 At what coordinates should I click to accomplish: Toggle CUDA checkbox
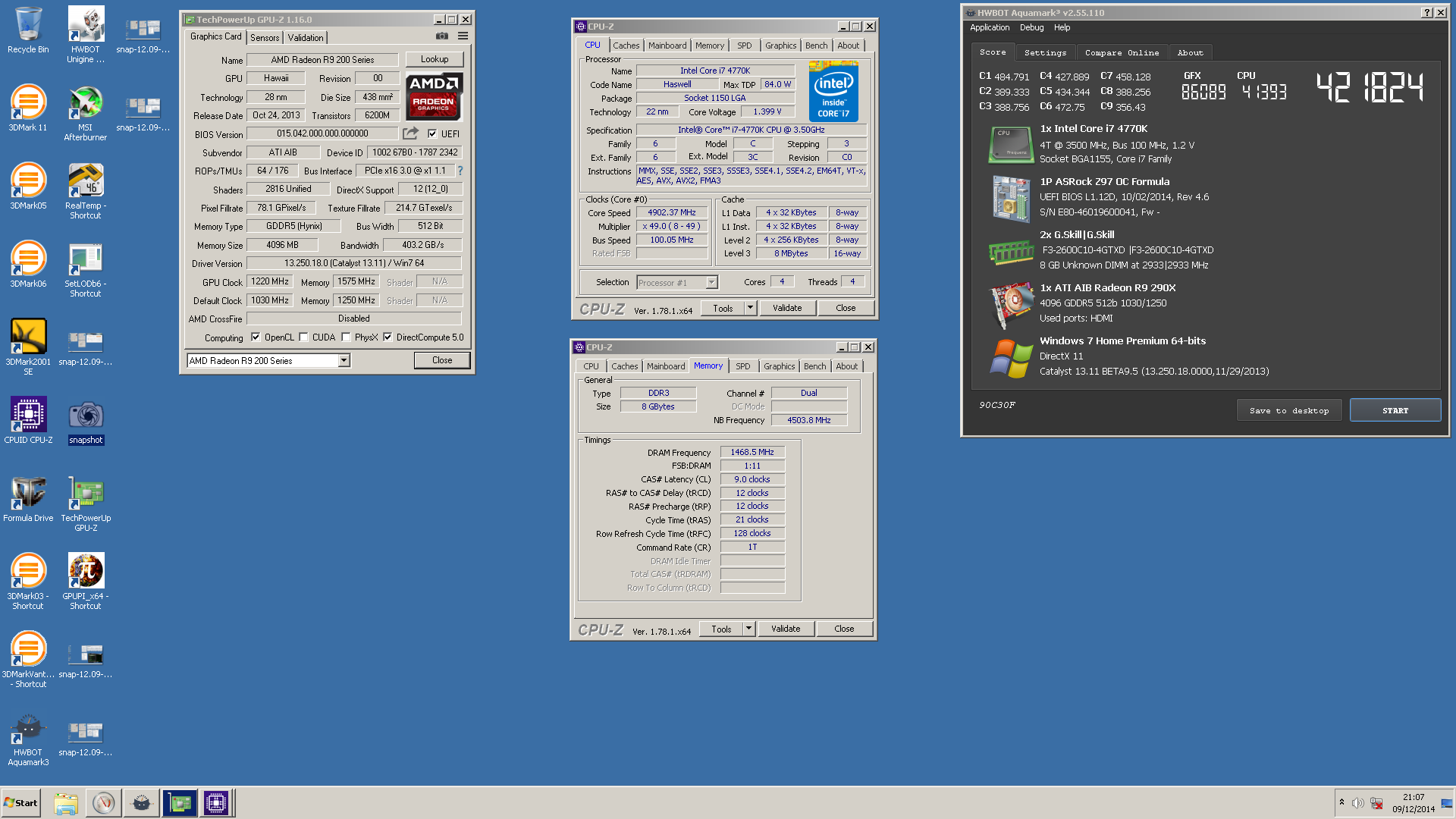coord(303,337)
